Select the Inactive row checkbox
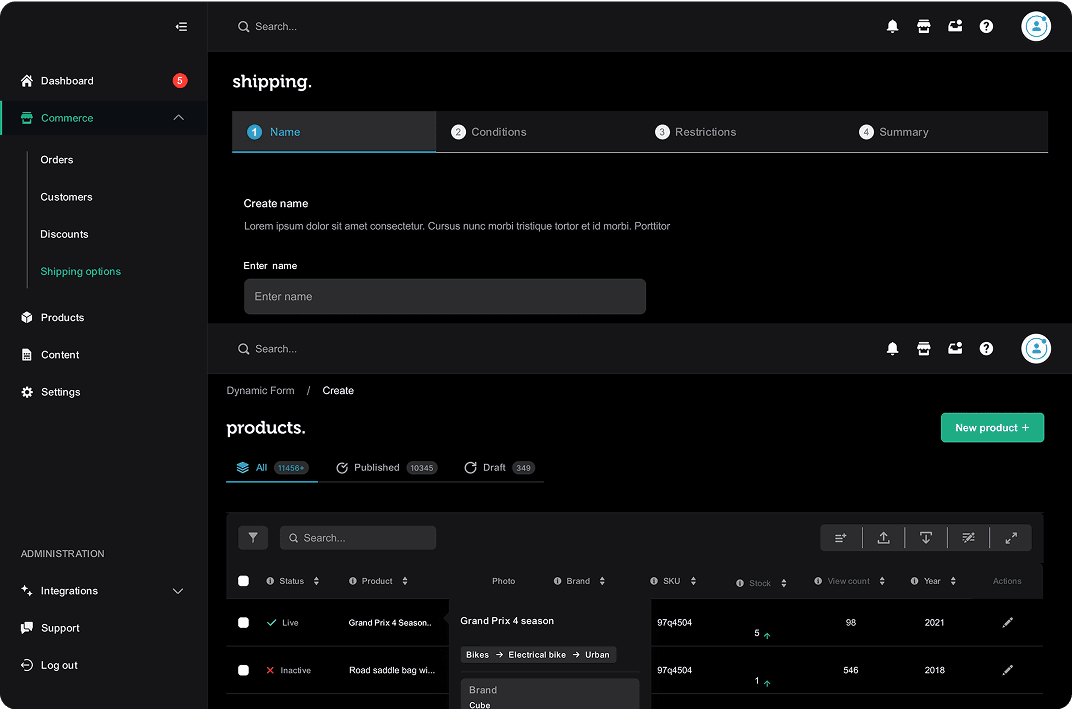The width and height of the screenshot is (1072, 709). [243, 670]
